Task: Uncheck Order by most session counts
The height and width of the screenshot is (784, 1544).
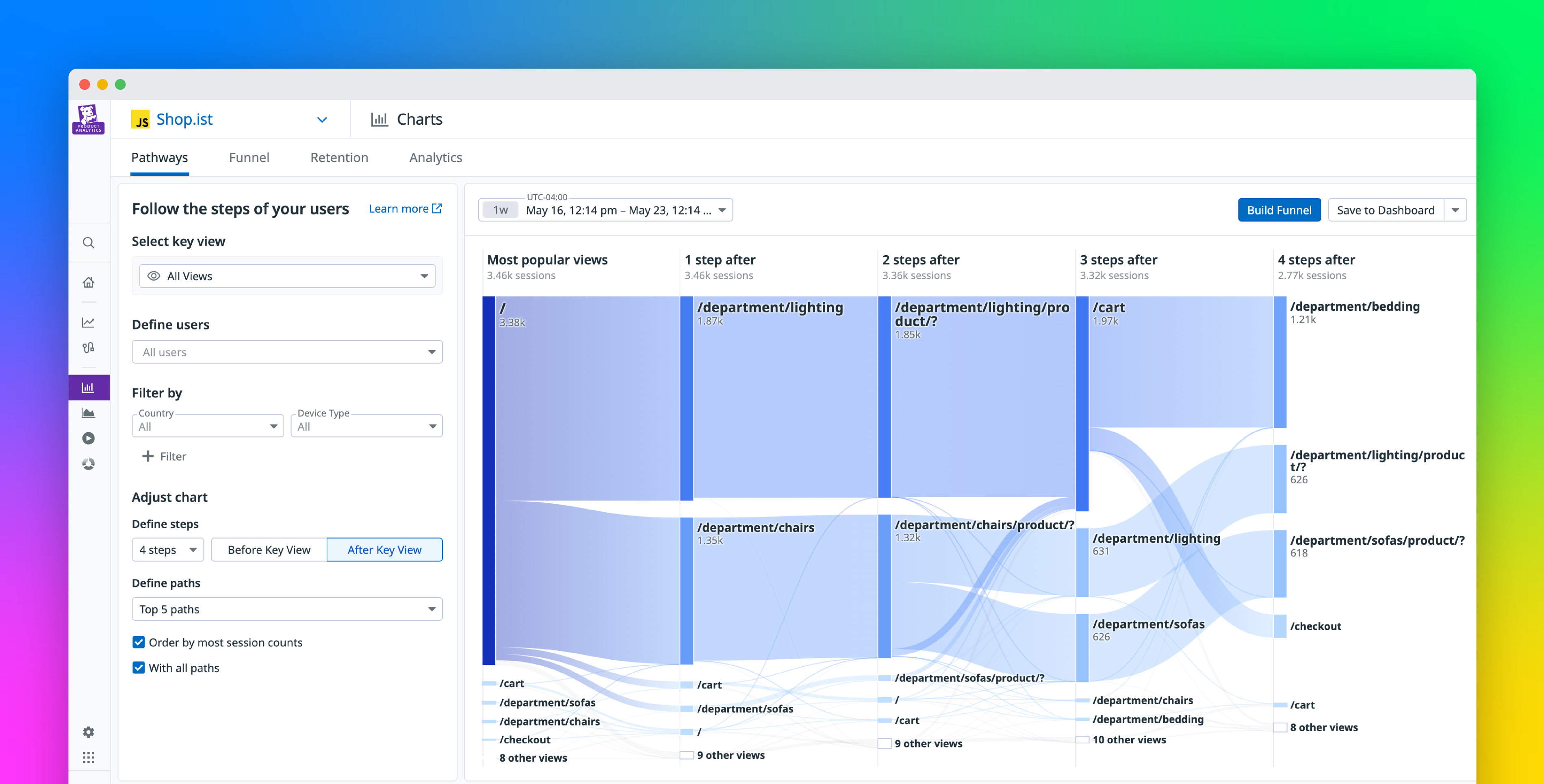Action: (139, 642)
